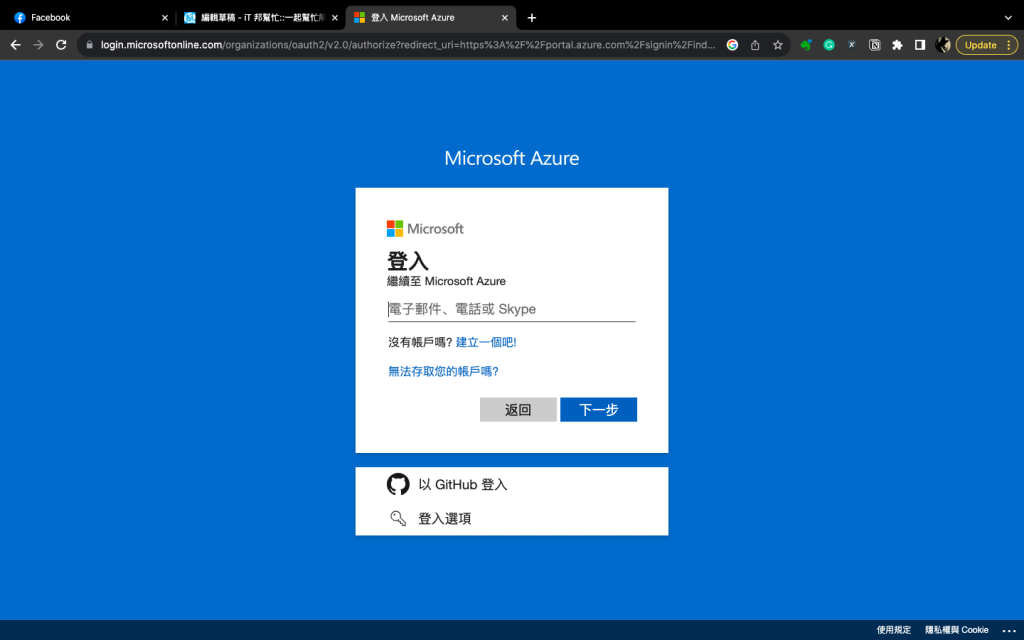Click the 返回 back button

(518, 409)
